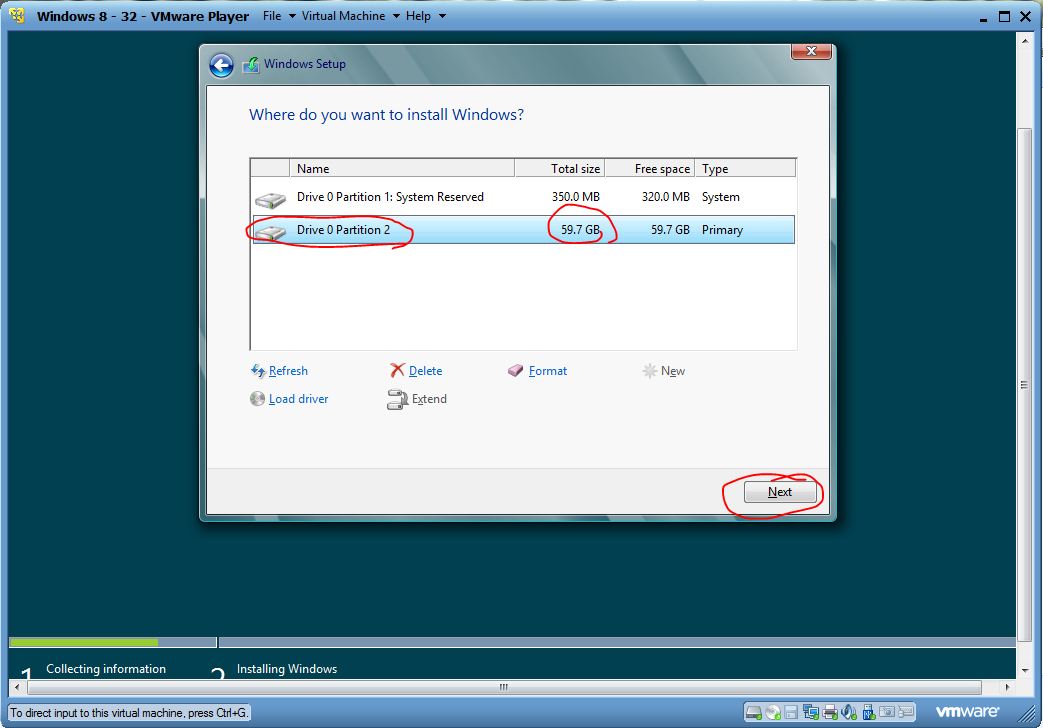
Task: Click the Next button
Action: click(780, 492)
